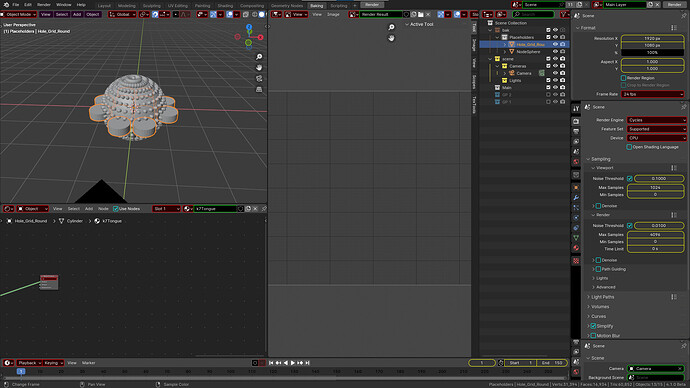The height and width of the screenshot is (388, 690).
Task: Open the Frame Rate dropdown 24 fps
Action: point(653,94)
